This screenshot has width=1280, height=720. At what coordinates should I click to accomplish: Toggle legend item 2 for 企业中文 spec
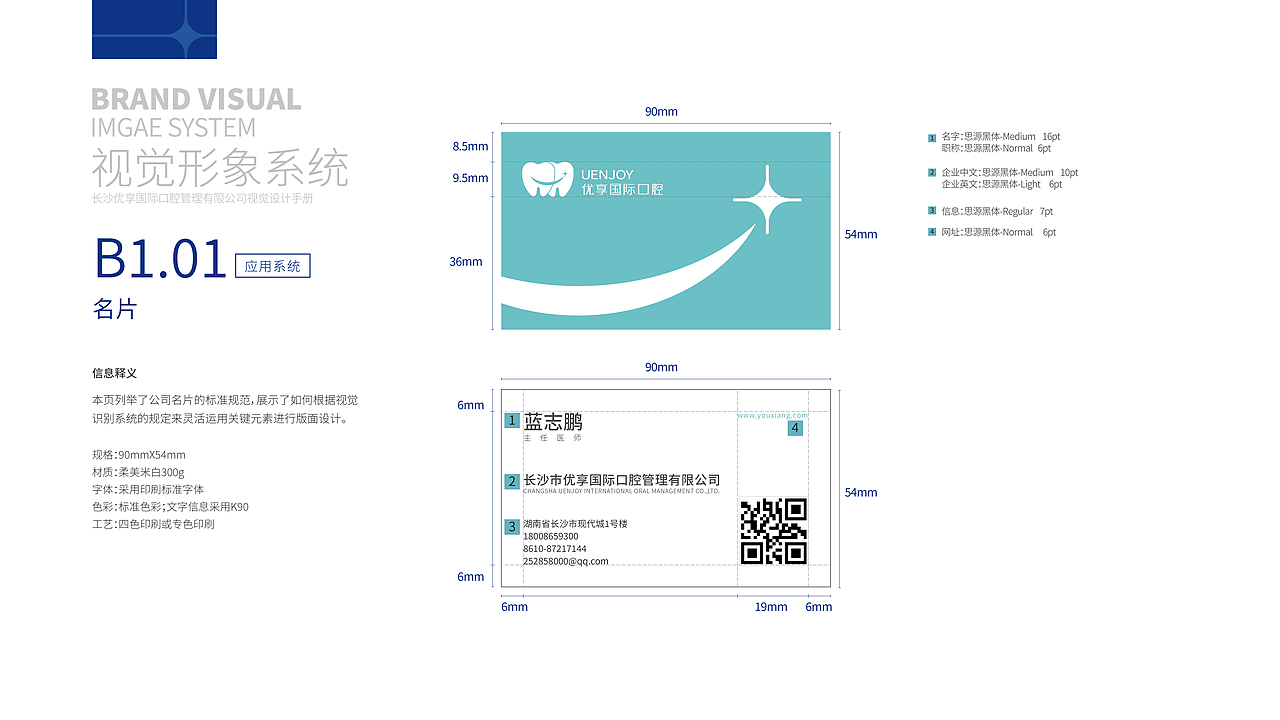click(x=930, y=172)
